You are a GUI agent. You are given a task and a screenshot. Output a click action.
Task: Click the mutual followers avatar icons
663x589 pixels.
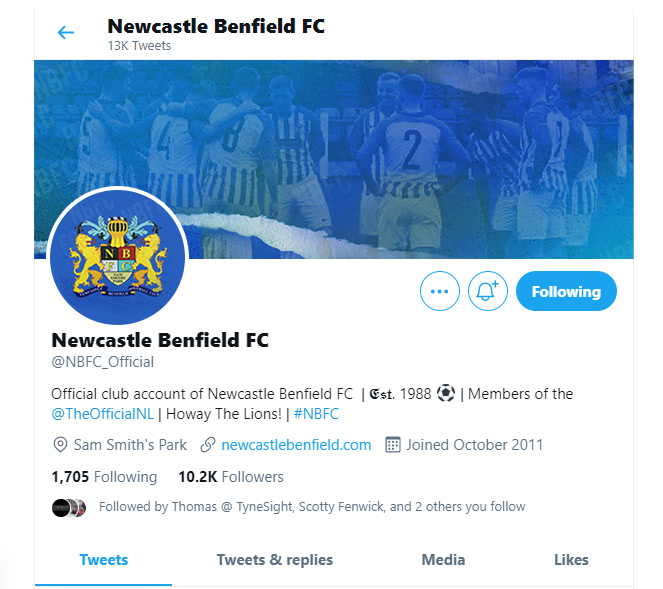point(69,508)
